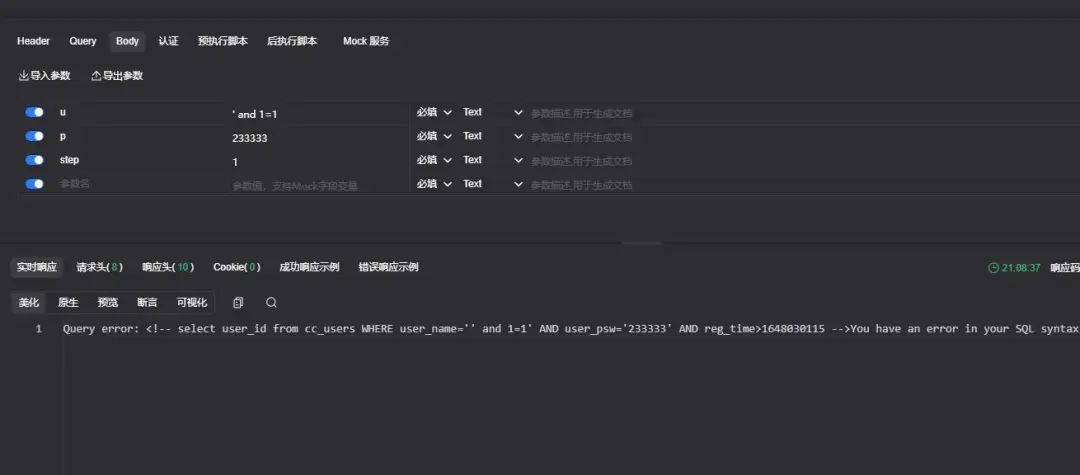Open the 请求头(8) tab
The image size is (1080, 475).
click(x=100, y=267)
